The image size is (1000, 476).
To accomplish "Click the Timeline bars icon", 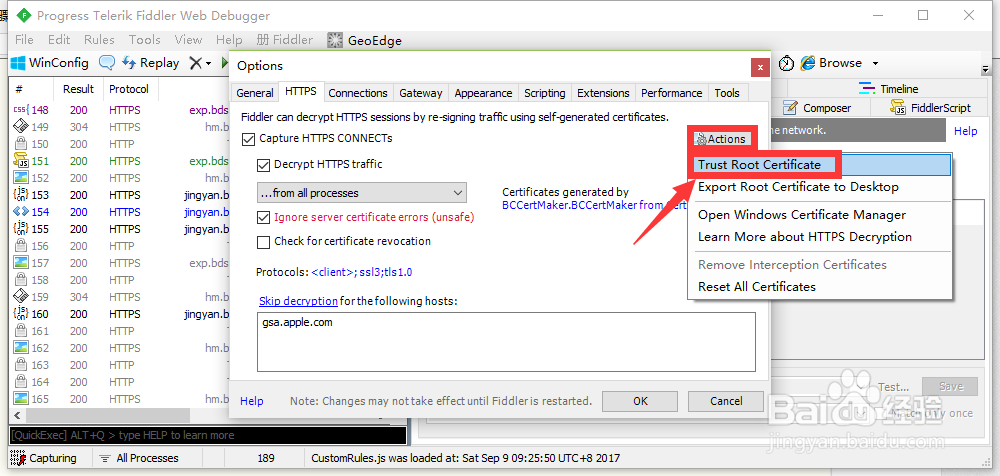I will [867, 89].
